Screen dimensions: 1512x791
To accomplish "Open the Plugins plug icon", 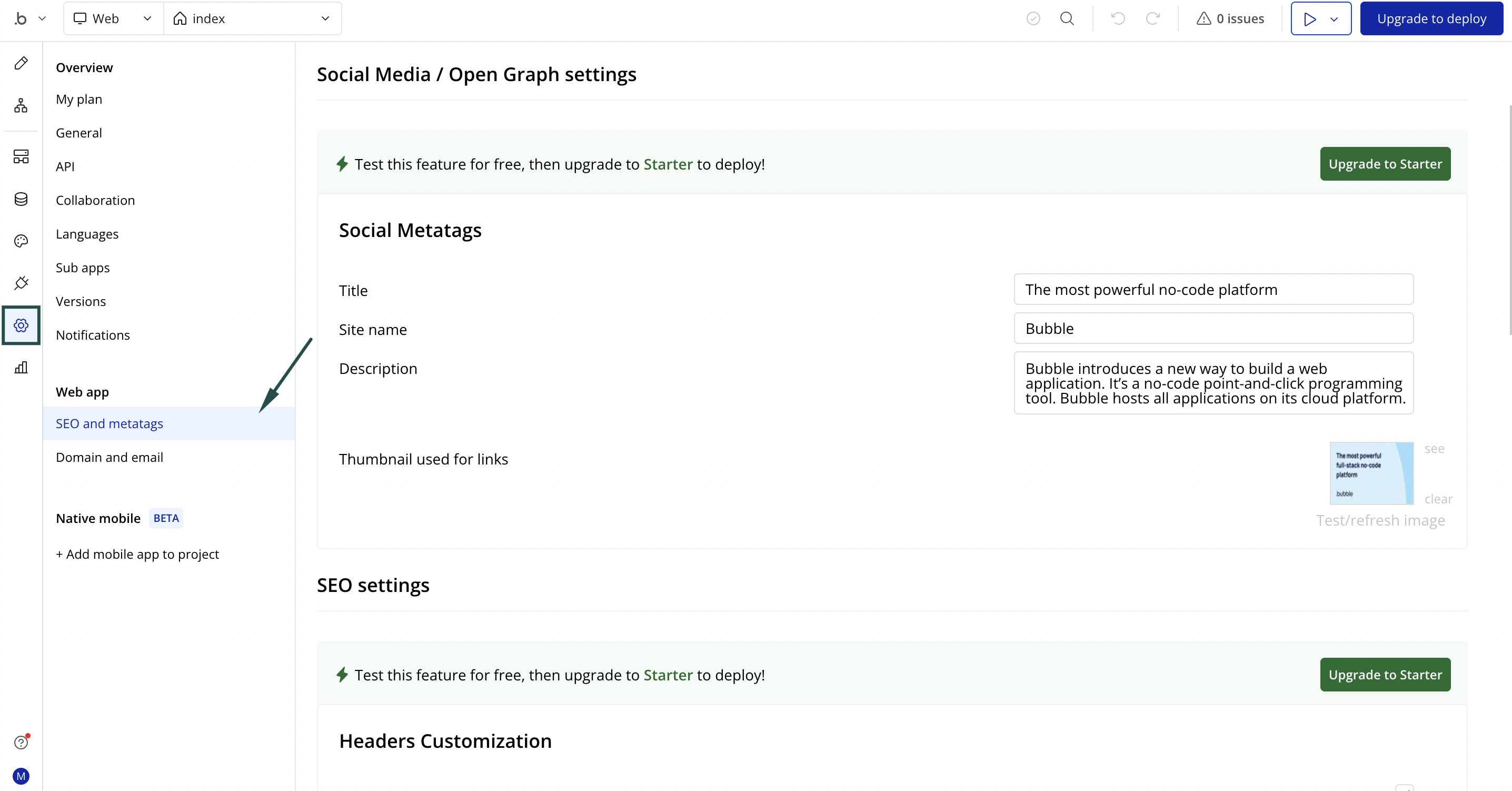I will coord(21,283).
